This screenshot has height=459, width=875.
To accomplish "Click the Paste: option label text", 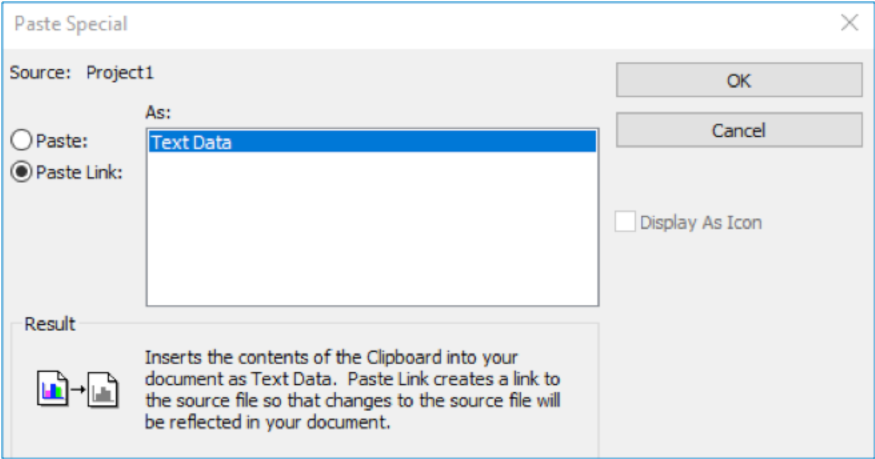I will pyautogui.click(x=62, y=141).
